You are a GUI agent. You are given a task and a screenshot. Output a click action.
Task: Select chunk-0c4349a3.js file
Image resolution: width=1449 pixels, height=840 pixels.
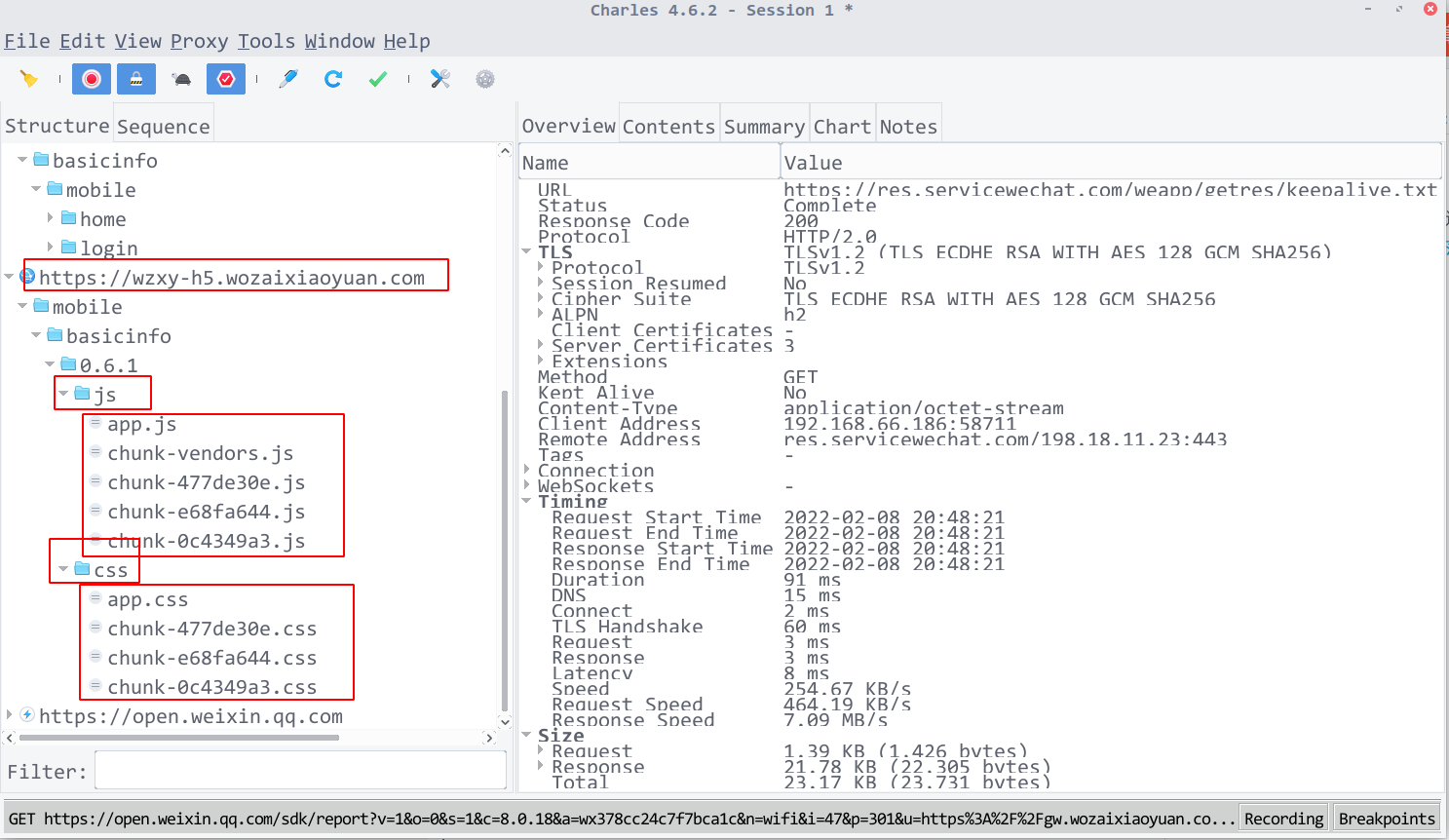[x=206, y=541]
